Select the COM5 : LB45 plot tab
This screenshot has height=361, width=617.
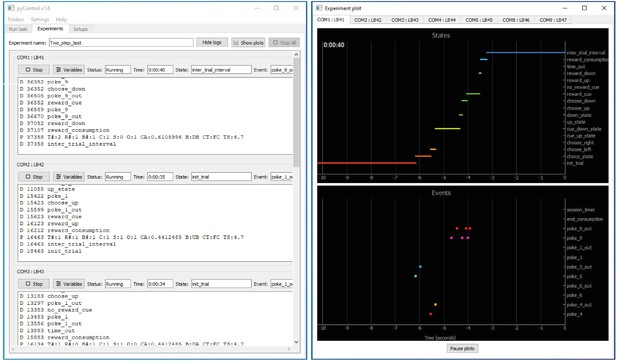[x=478, y=20]
